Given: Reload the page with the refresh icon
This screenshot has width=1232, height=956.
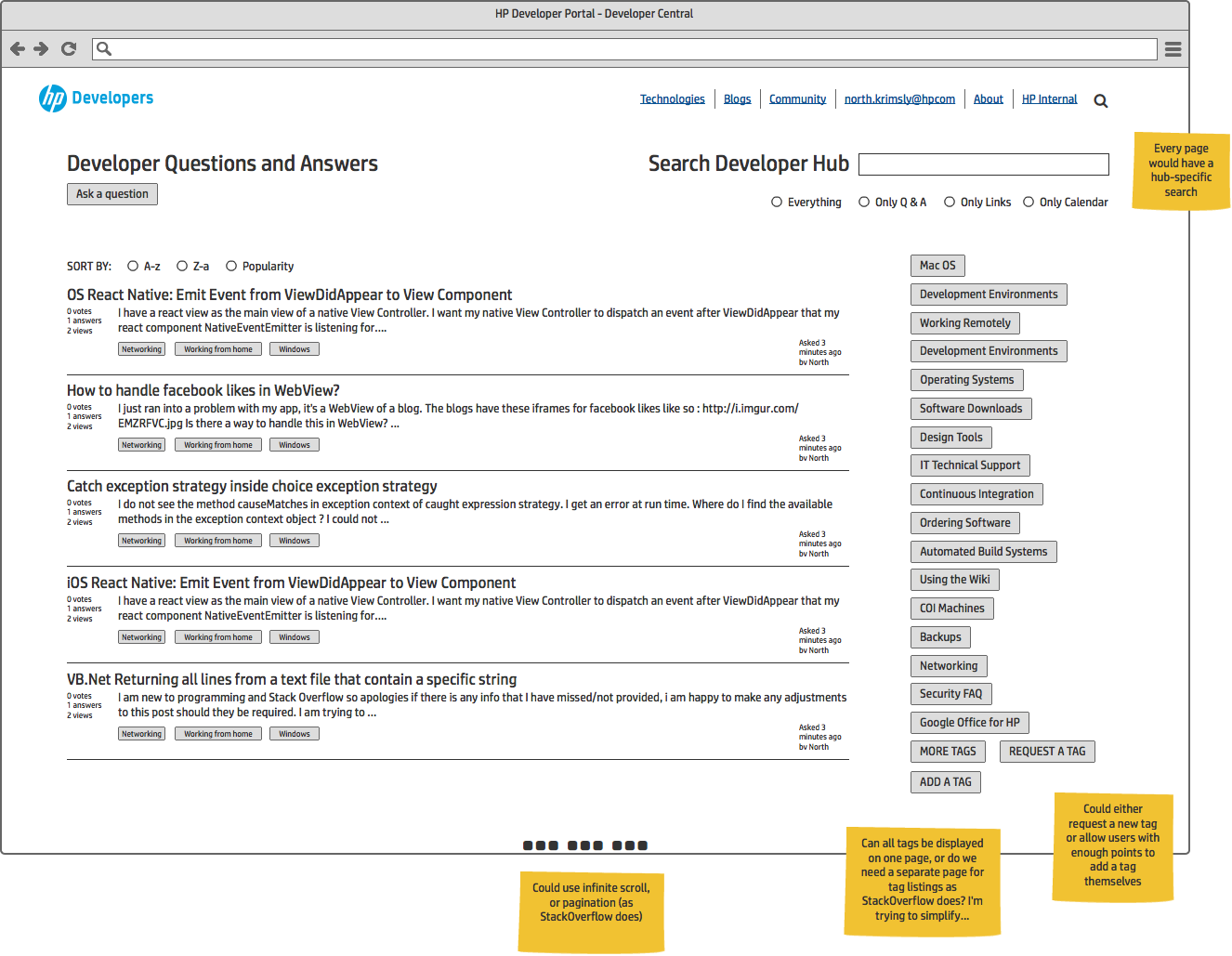Looking at the screenshot, I should coord(69,48).
